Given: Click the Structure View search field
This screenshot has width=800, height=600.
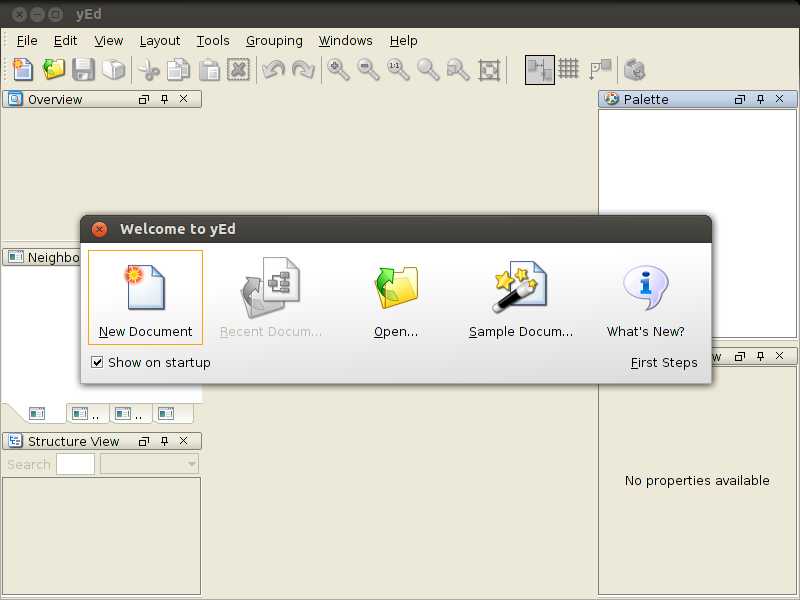Looking at the screenshot, I should pyautogui.click(x=76, y=464).
